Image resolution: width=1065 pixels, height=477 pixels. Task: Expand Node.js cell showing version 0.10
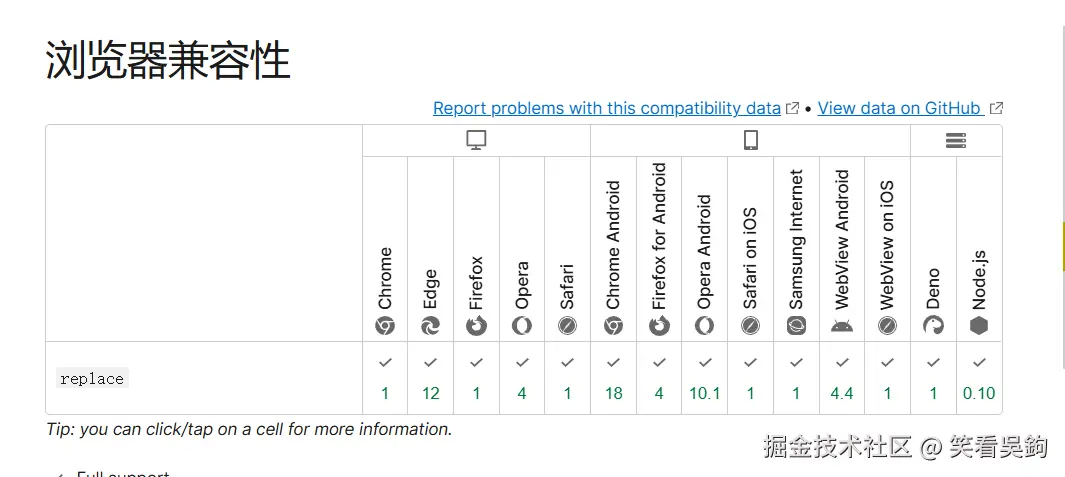tap(979, 378)
